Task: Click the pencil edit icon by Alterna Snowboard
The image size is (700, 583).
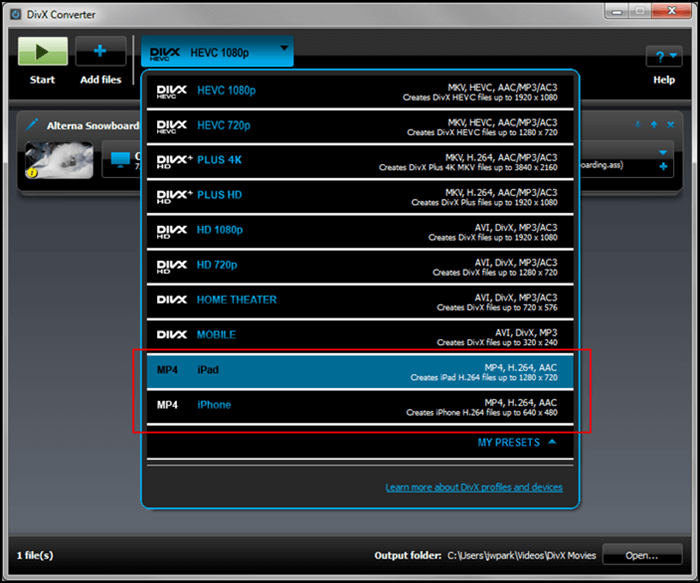Action: pyautogui.click(x=32, y=125)
